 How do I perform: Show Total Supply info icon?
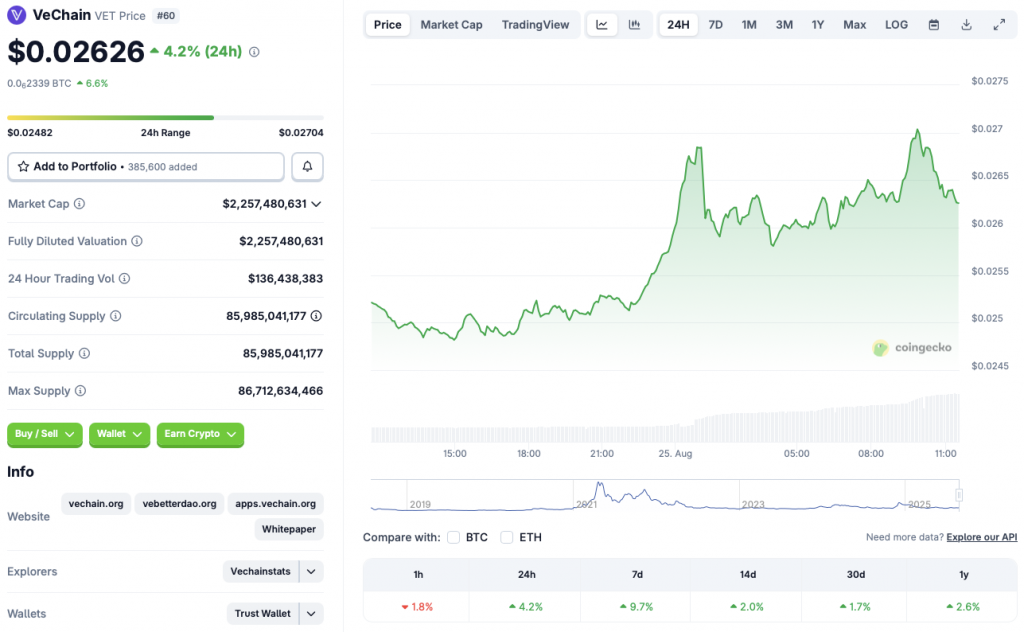(84, 353)
